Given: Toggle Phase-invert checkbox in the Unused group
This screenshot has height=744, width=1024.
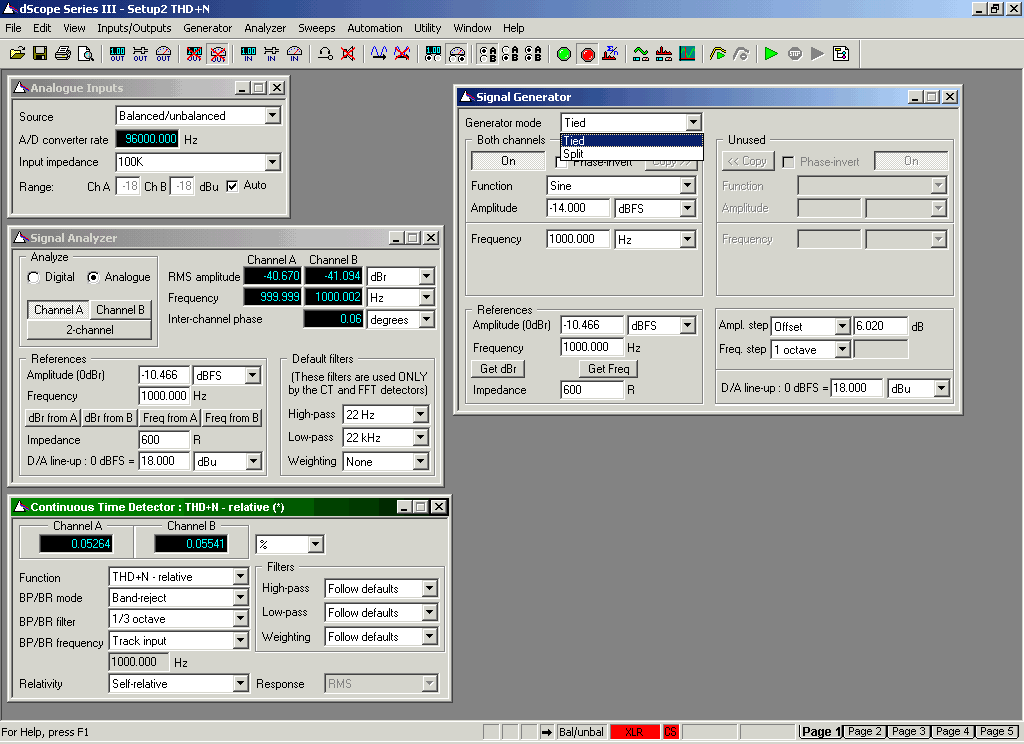Looking at the screenshot, I should click(788, 162).
